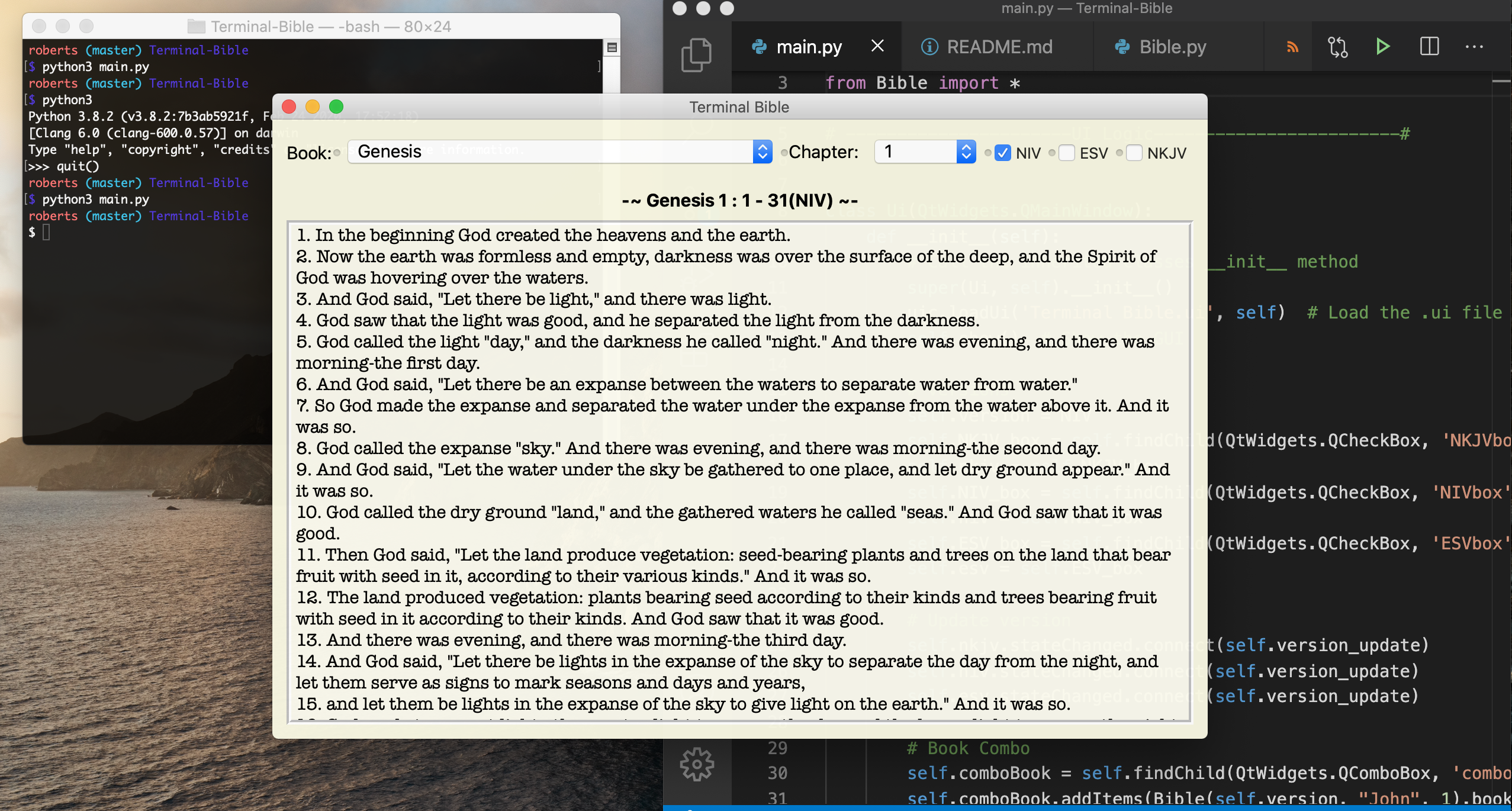Image resolution: width=1512 pixels, height=811 pixels.
Task: Open the More Actions ellipsis menu
Action: coord(1474,46)
